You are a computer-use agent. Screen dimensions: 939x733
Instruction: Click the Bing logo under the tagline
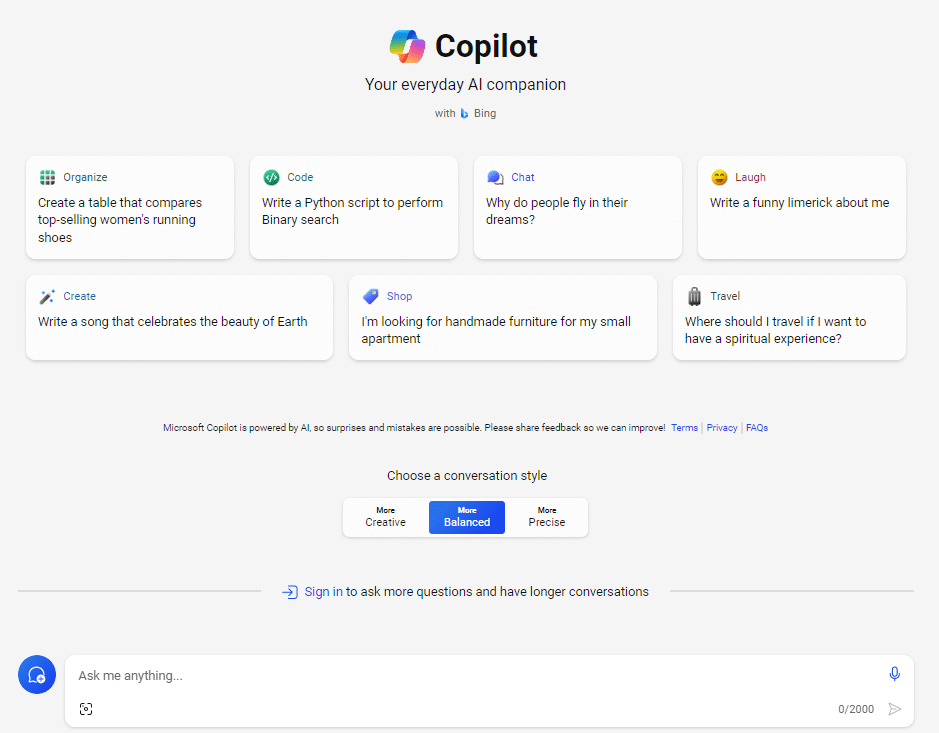click(x=465, y=114)
